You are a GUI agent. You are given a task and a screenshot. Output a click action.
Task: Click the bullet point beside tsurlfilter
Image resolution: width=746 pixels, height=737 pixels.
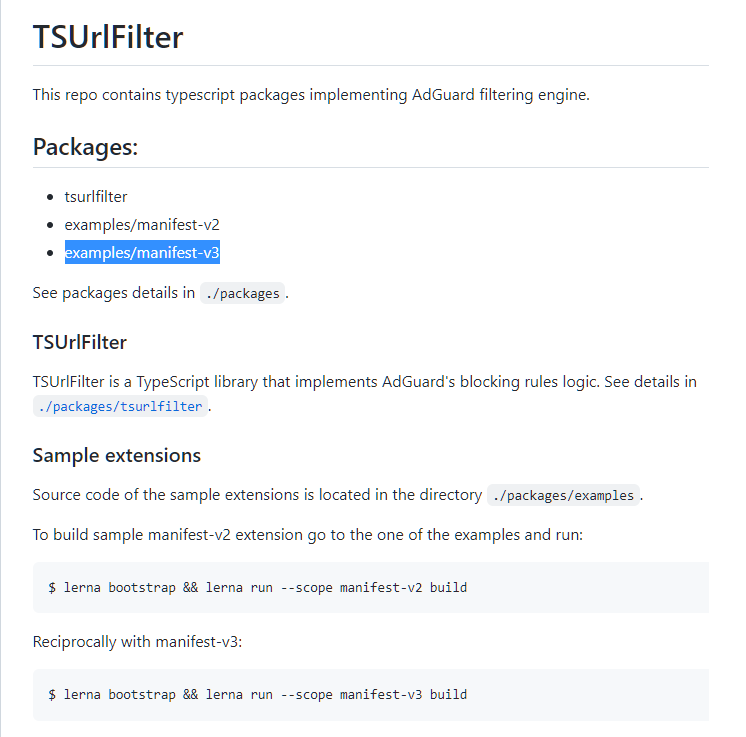[x=51, y=198]
